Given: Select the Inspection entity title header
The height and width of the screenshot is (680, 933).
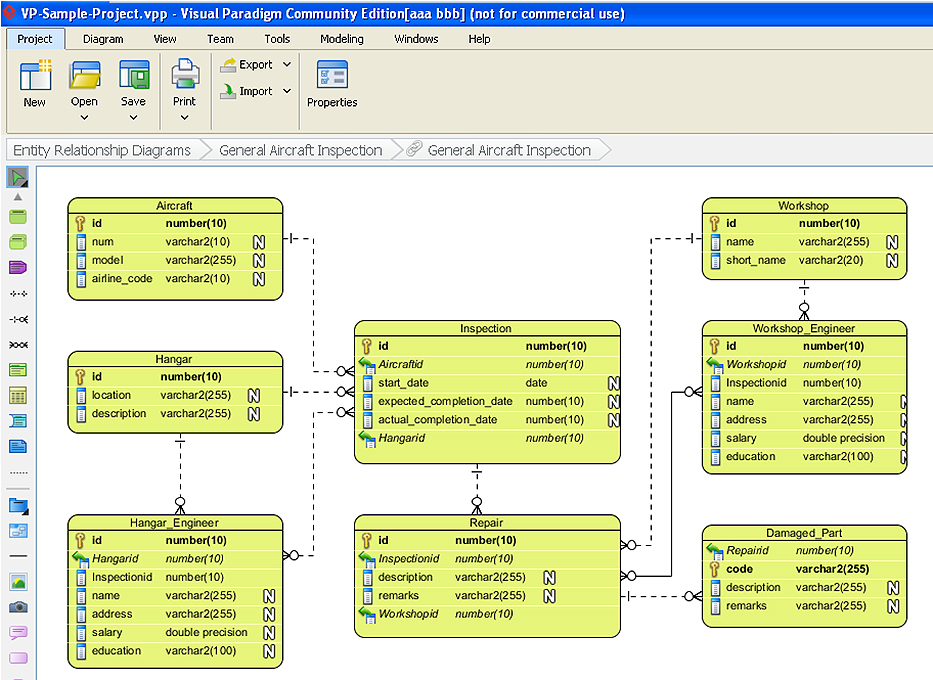Looking at the screenshot, I should [486, 328].
